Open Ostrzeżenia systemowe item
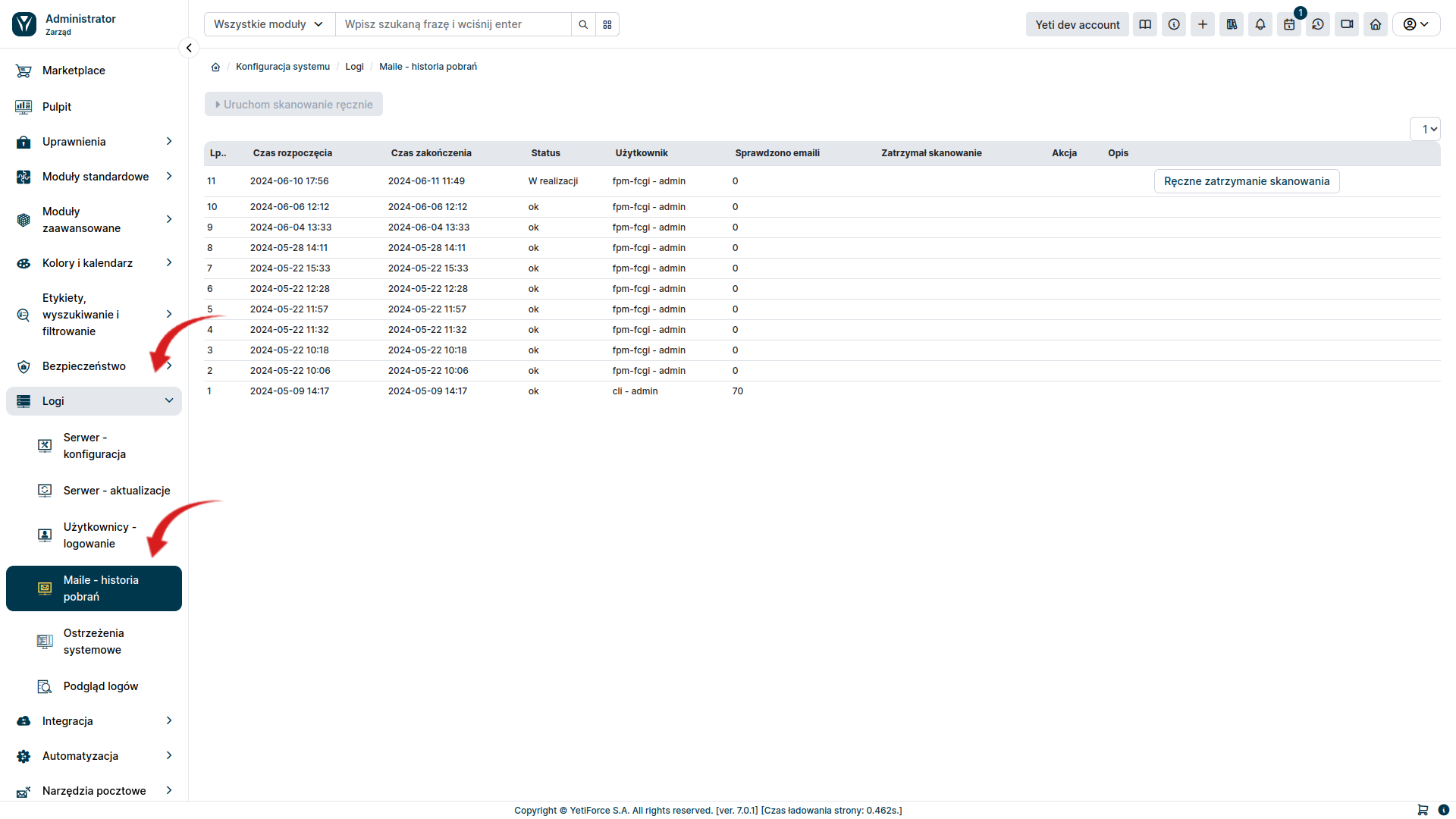The width and height of the screenshot is (1456, 819). pos(94,642)
